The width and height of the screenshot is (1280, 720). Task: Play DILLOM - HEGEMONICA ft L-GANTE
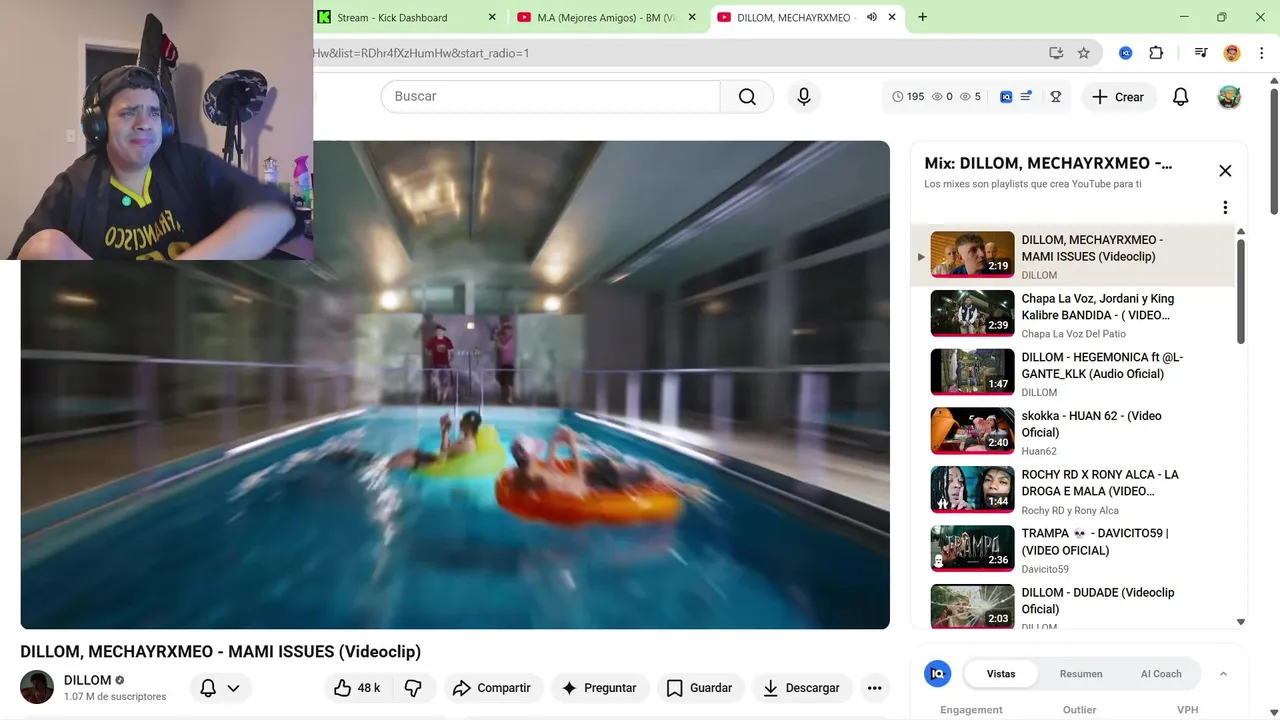pos(1072,374)
